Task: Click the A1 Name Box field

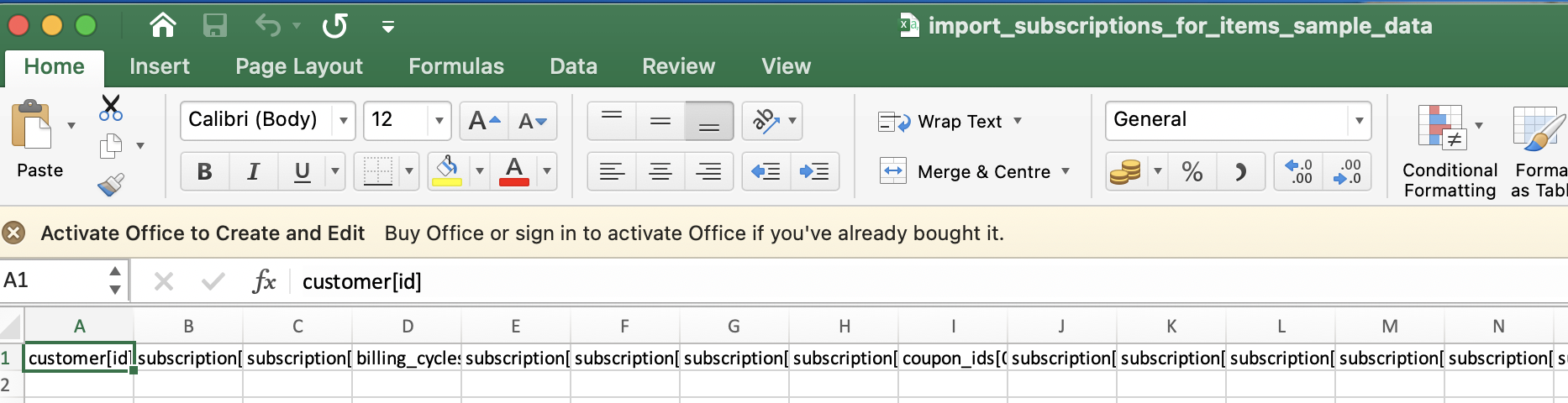Action: point(52,280)
